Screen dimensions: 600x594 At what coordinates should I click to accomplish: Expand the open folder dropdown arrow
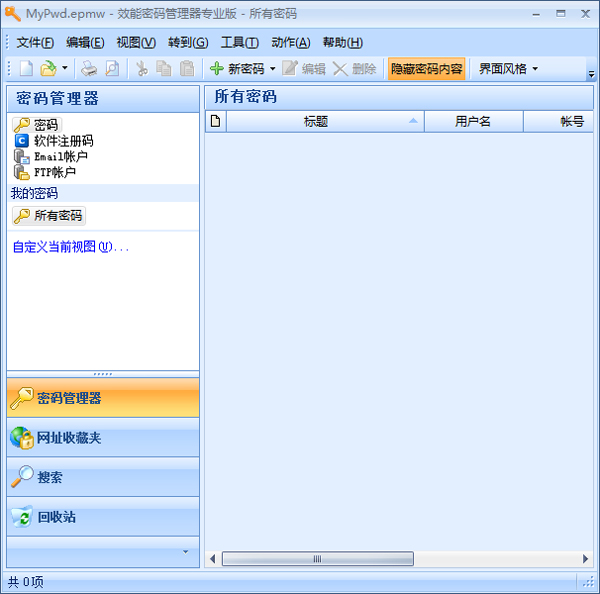pos(65,69)
